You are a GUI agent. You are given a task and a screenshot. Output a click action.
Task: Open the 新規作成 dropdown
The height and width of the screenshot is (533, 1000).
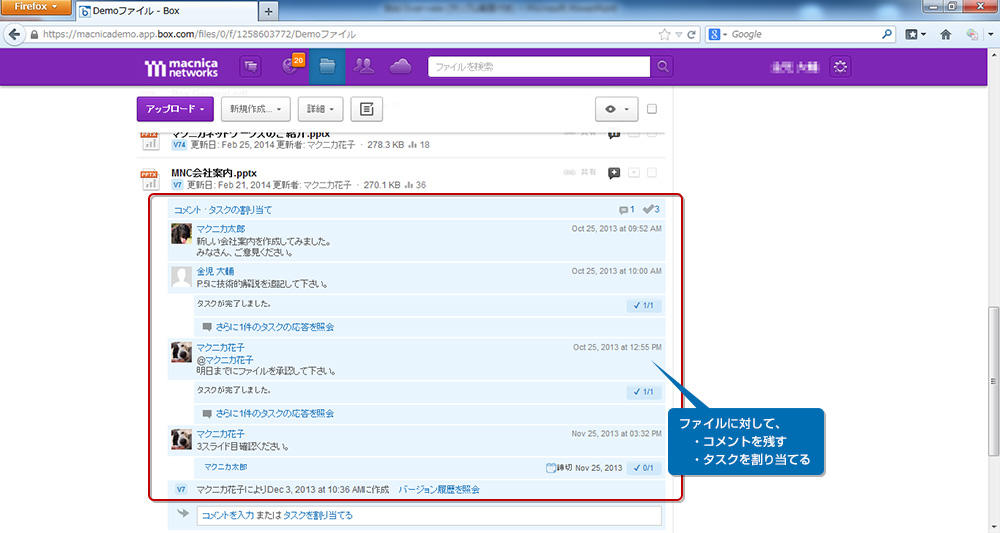tap(256, 109)
